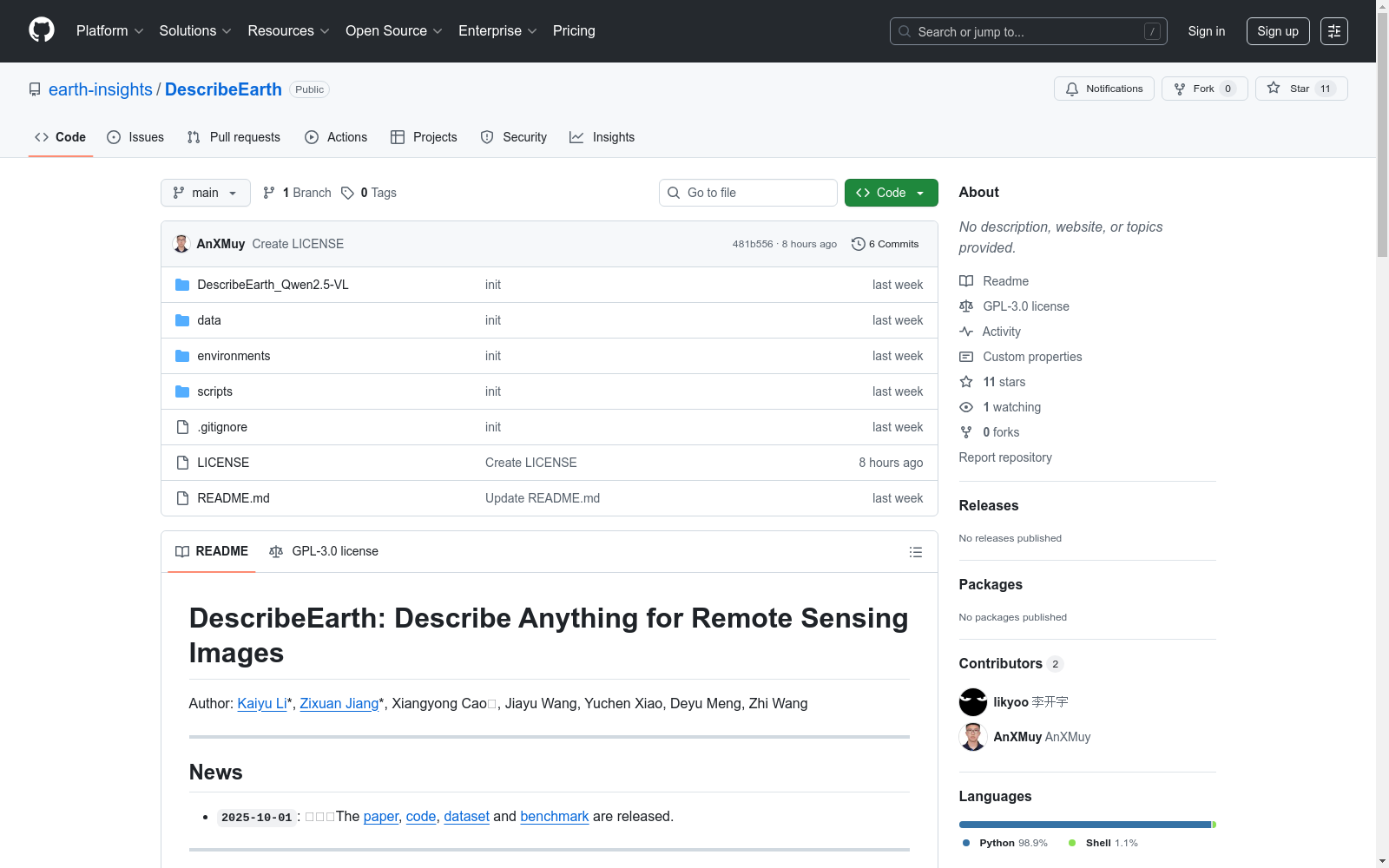Click the fork icon beside 0 forks

tap(966, 432)
